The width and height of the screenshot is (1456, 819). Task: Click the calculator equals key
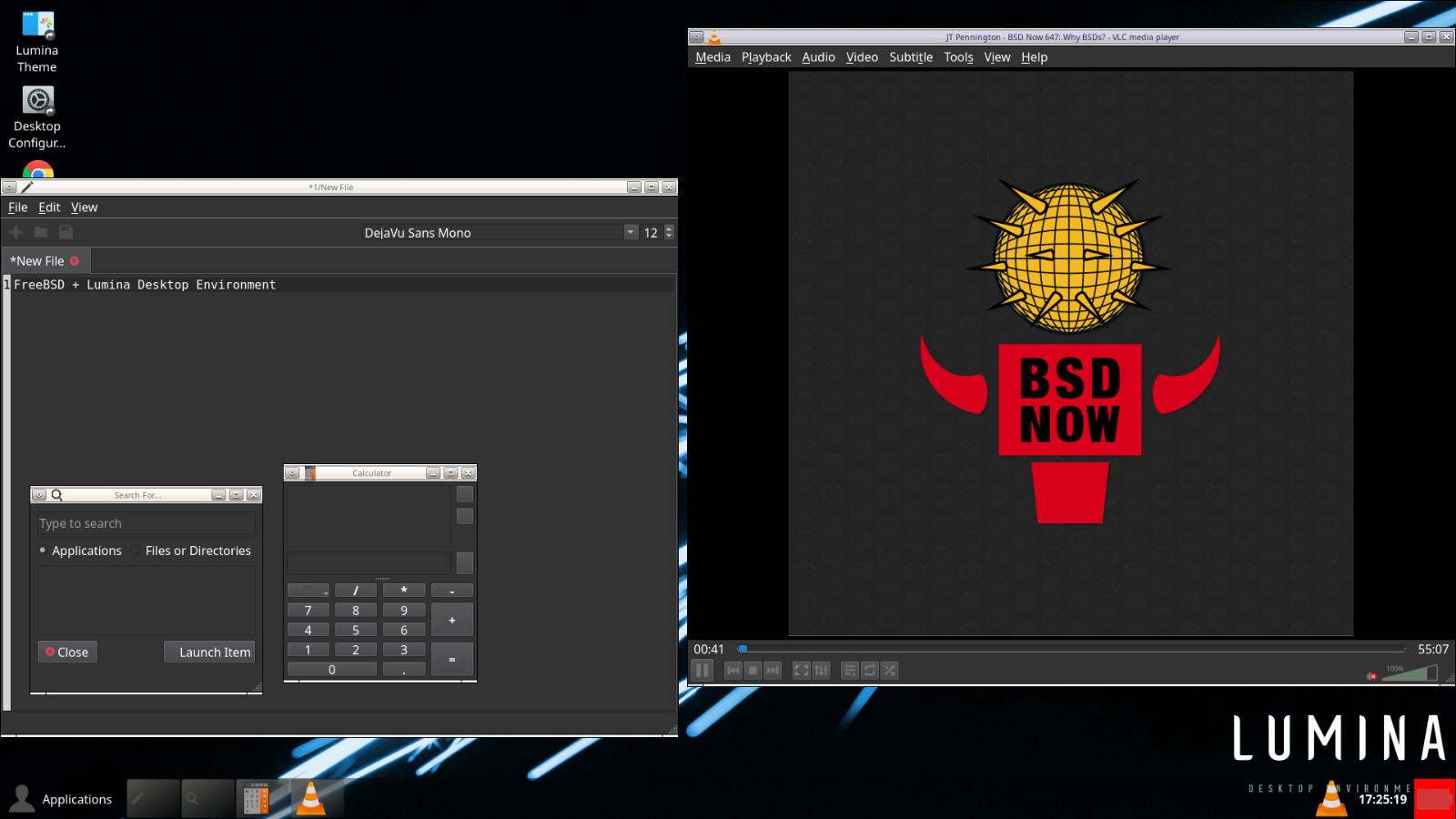click(452, 659)
